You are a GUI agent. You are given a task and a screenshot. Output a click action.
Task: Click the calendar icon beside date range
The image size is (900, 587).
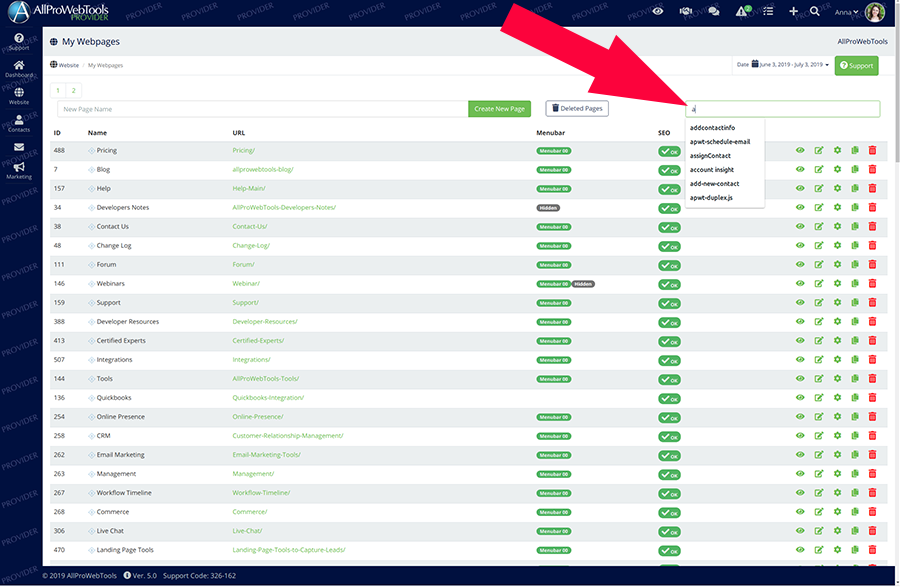(x=755, y=64)
